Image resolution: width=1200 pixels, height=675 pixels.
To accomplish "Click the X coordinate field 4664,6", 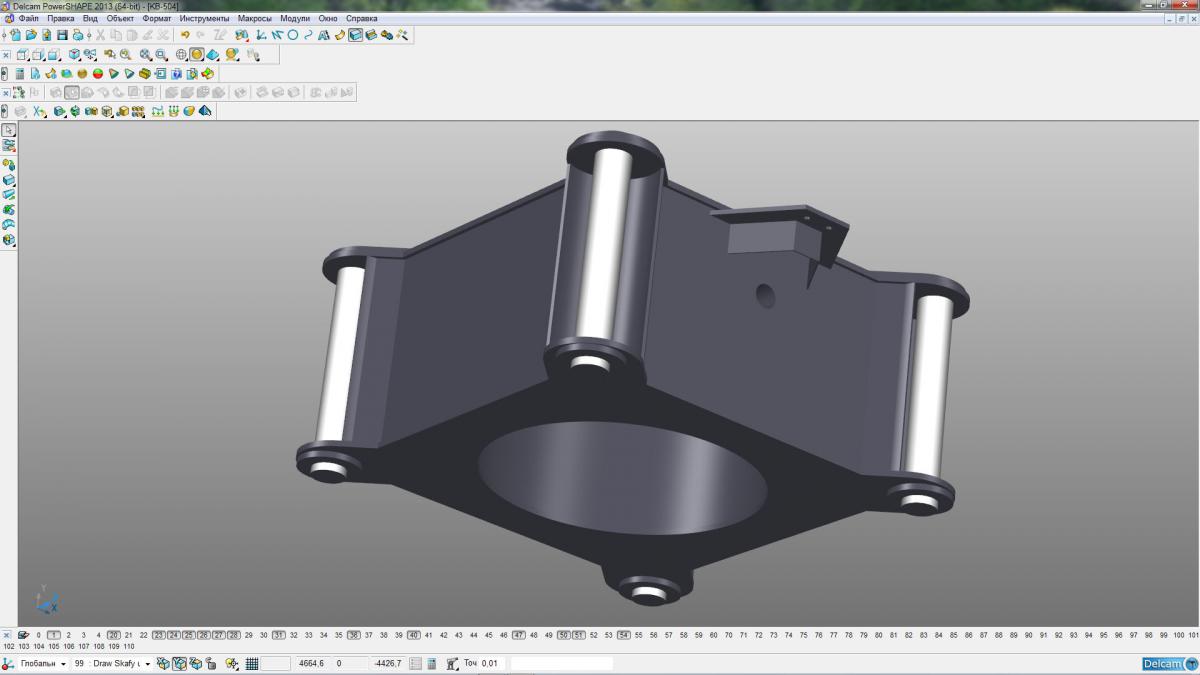I will pyautogui.click(x=312, y=663).
